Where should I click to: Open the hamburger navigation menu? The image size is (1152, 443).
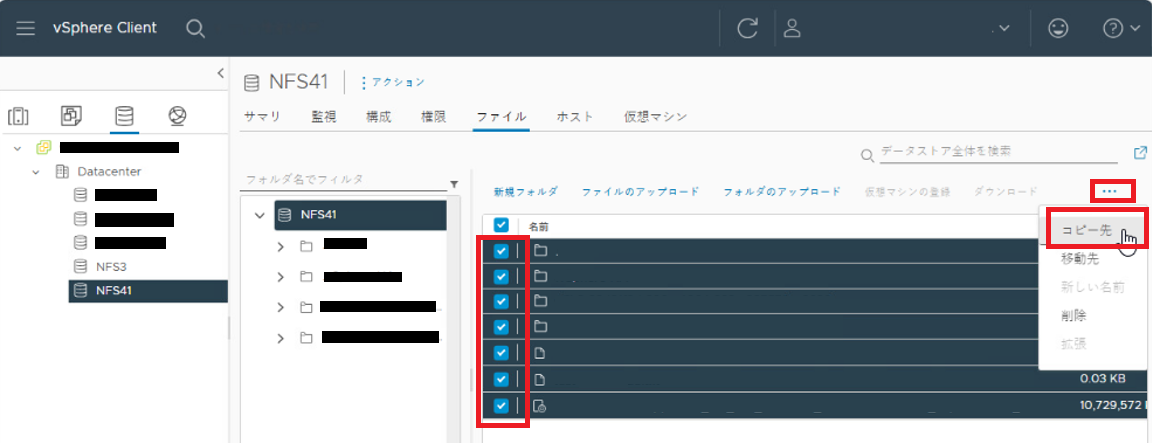25,28
